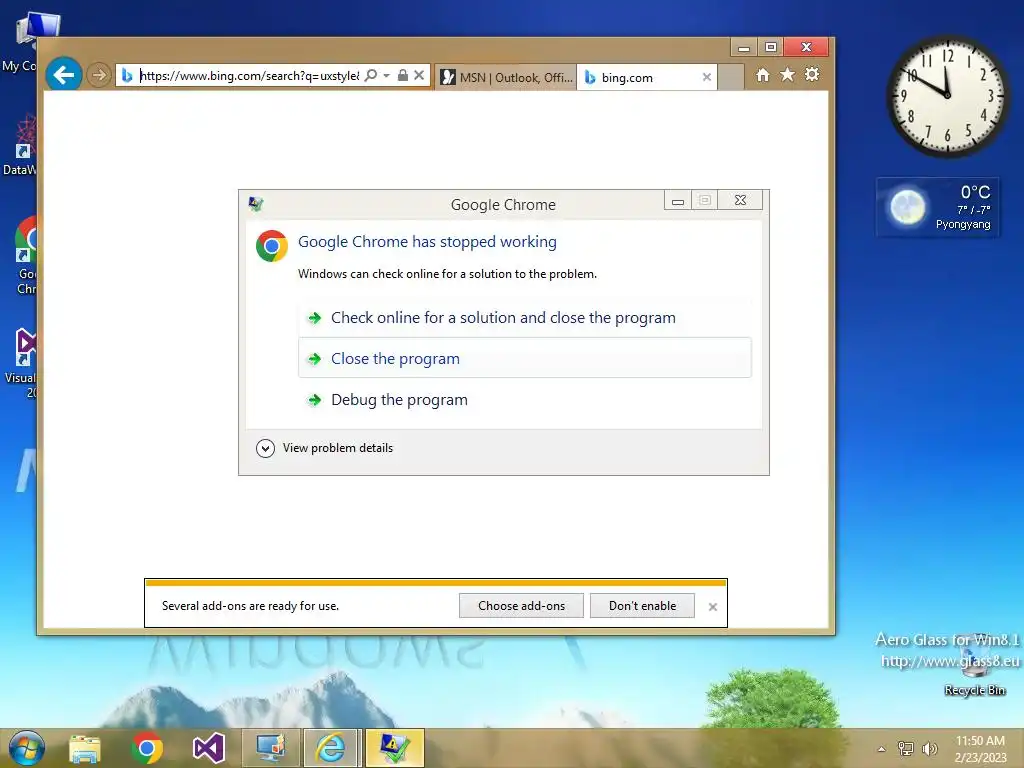
Task: Click the Several add-ons are ready text
Action: (x=250, y=606)
